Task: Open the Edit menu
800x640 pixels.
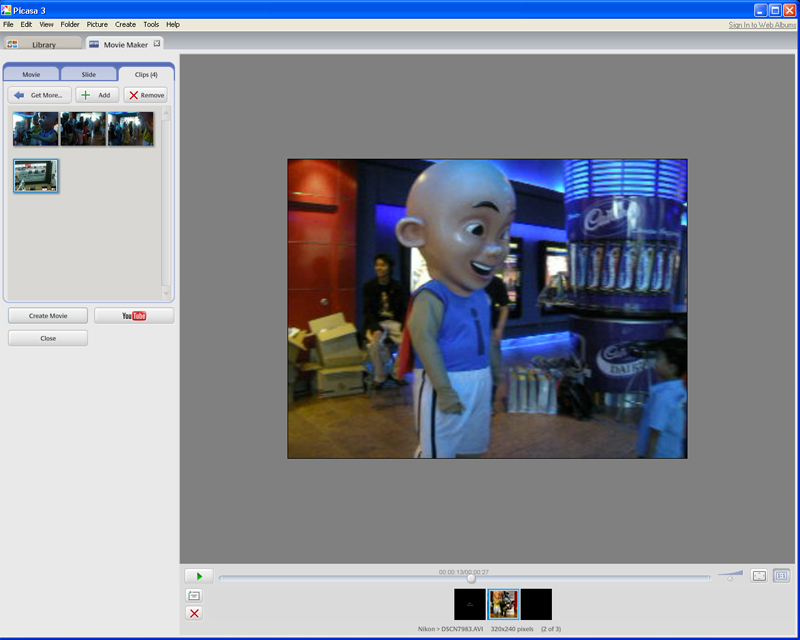Action: pos(26,24)
